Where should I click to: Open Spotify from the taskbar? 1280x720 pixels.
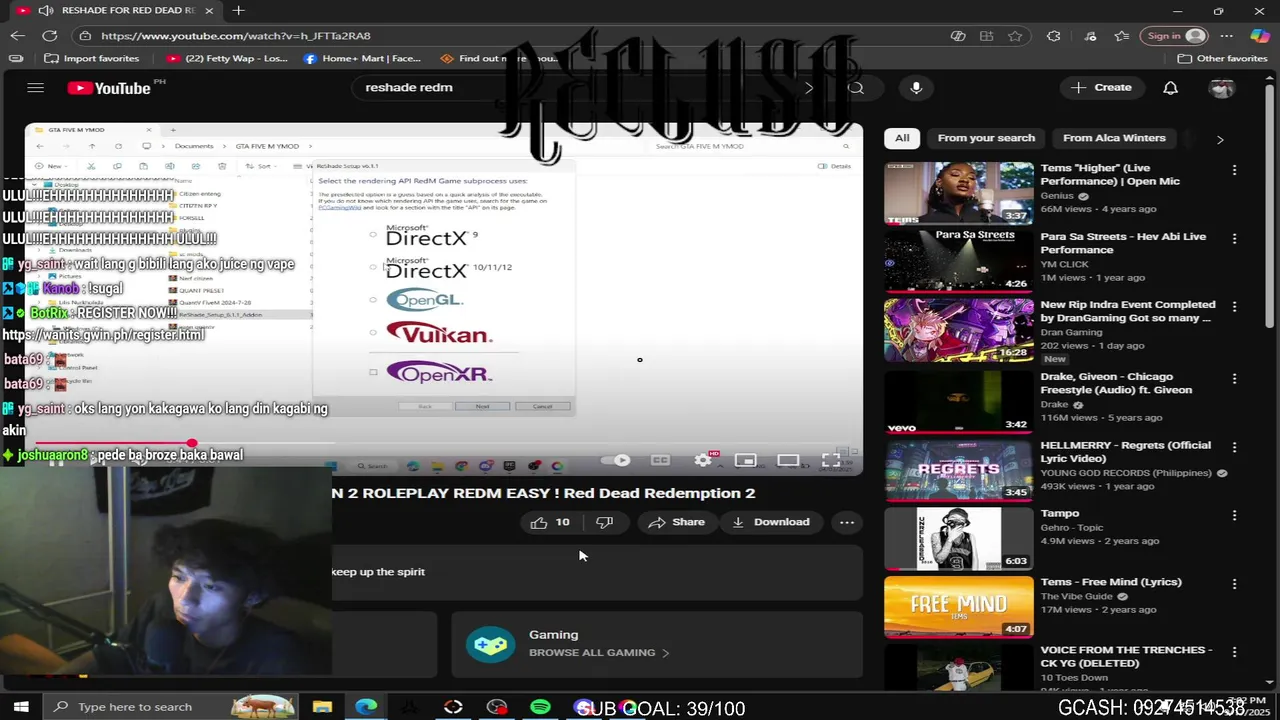pyautogui.click(x=540, y=707)
